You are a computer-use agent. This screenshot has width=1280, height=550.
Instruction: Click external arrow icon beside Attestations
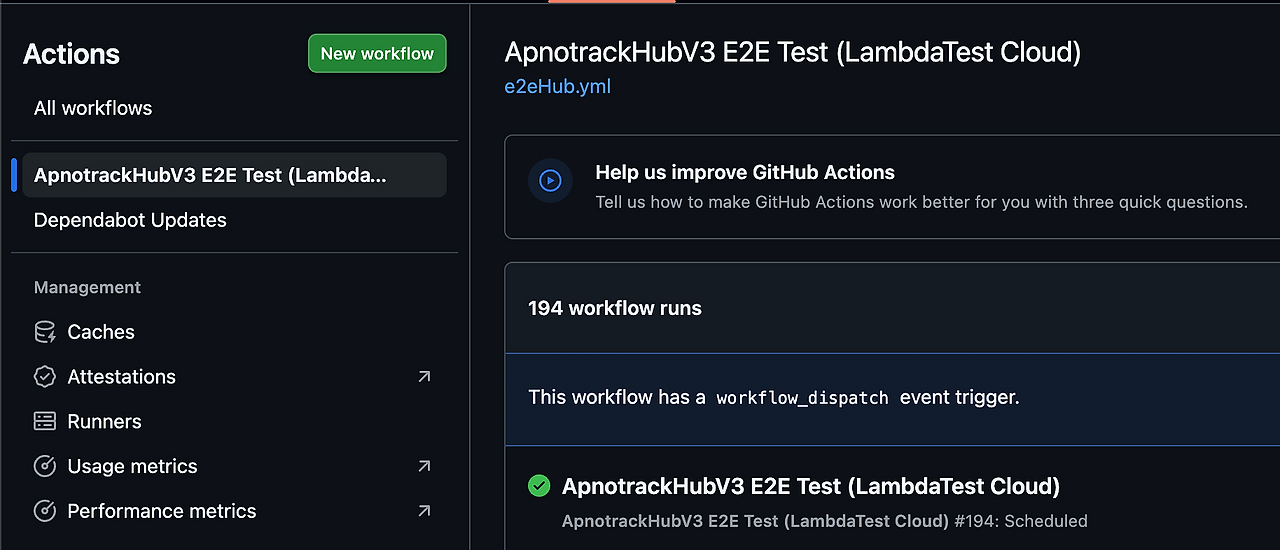(424, 377)
